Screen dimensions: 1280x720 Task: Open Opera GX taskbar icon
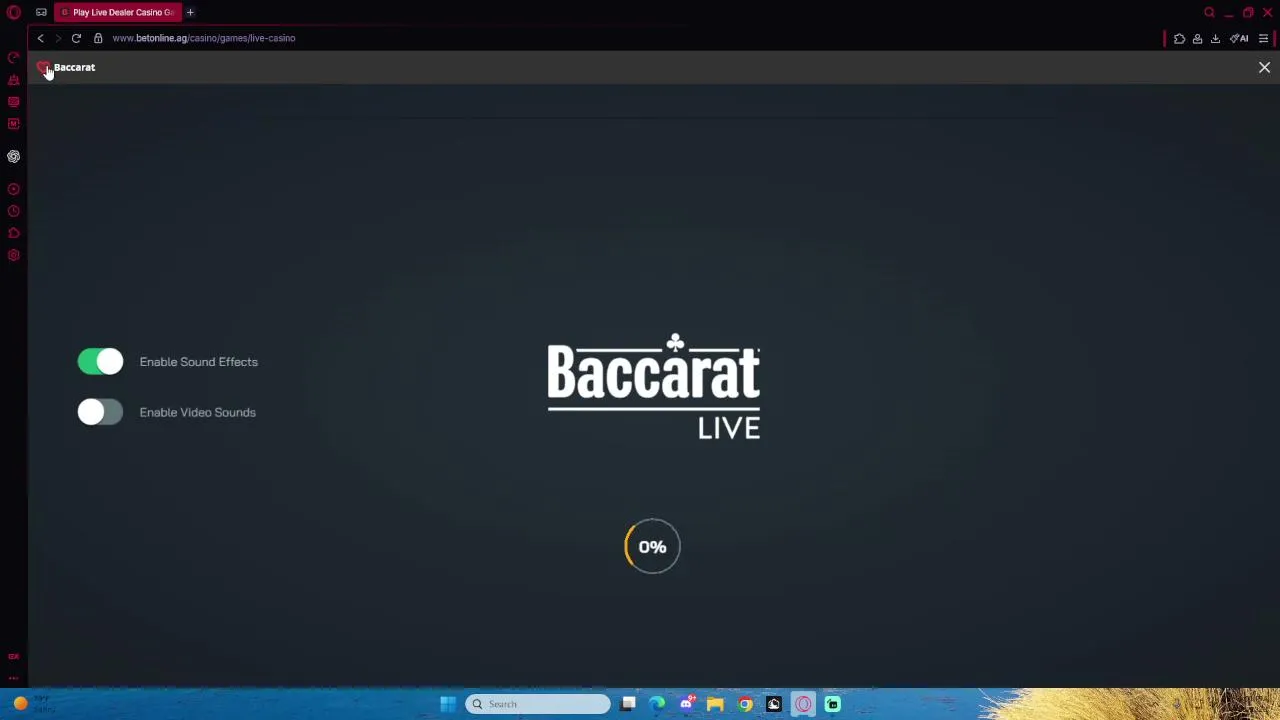[803, 704]
